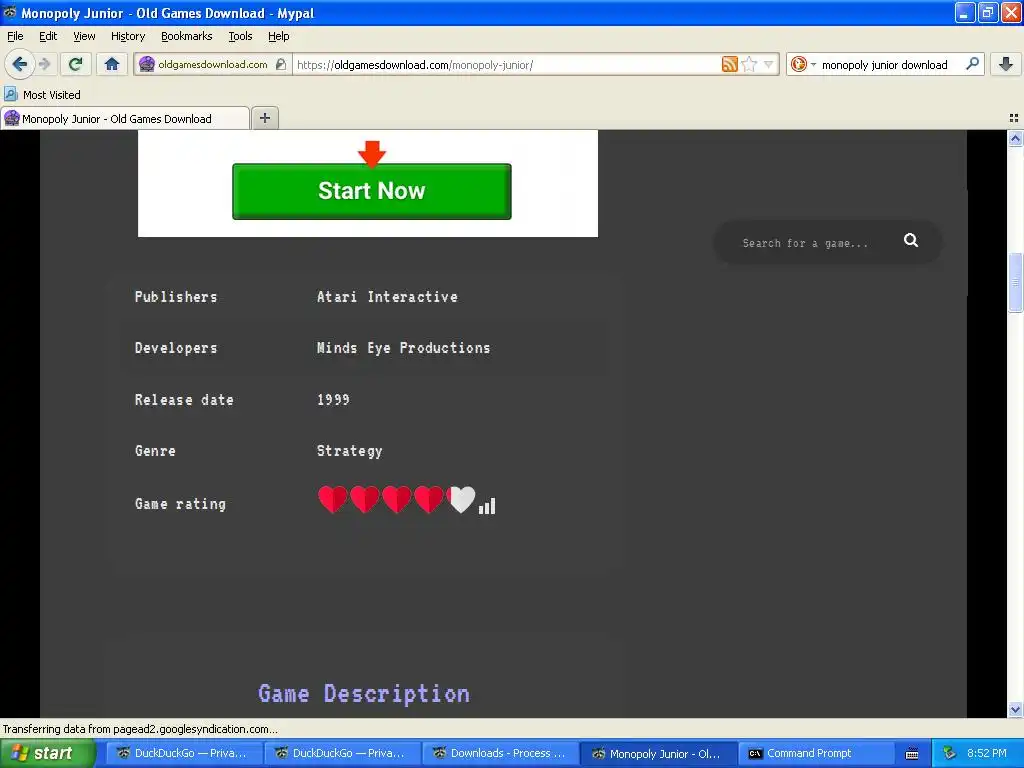Image resolution: width=1024 pixels, height=768 pixels.
Task: Click the site search magnifier icon
Action: tap(910, 241)
